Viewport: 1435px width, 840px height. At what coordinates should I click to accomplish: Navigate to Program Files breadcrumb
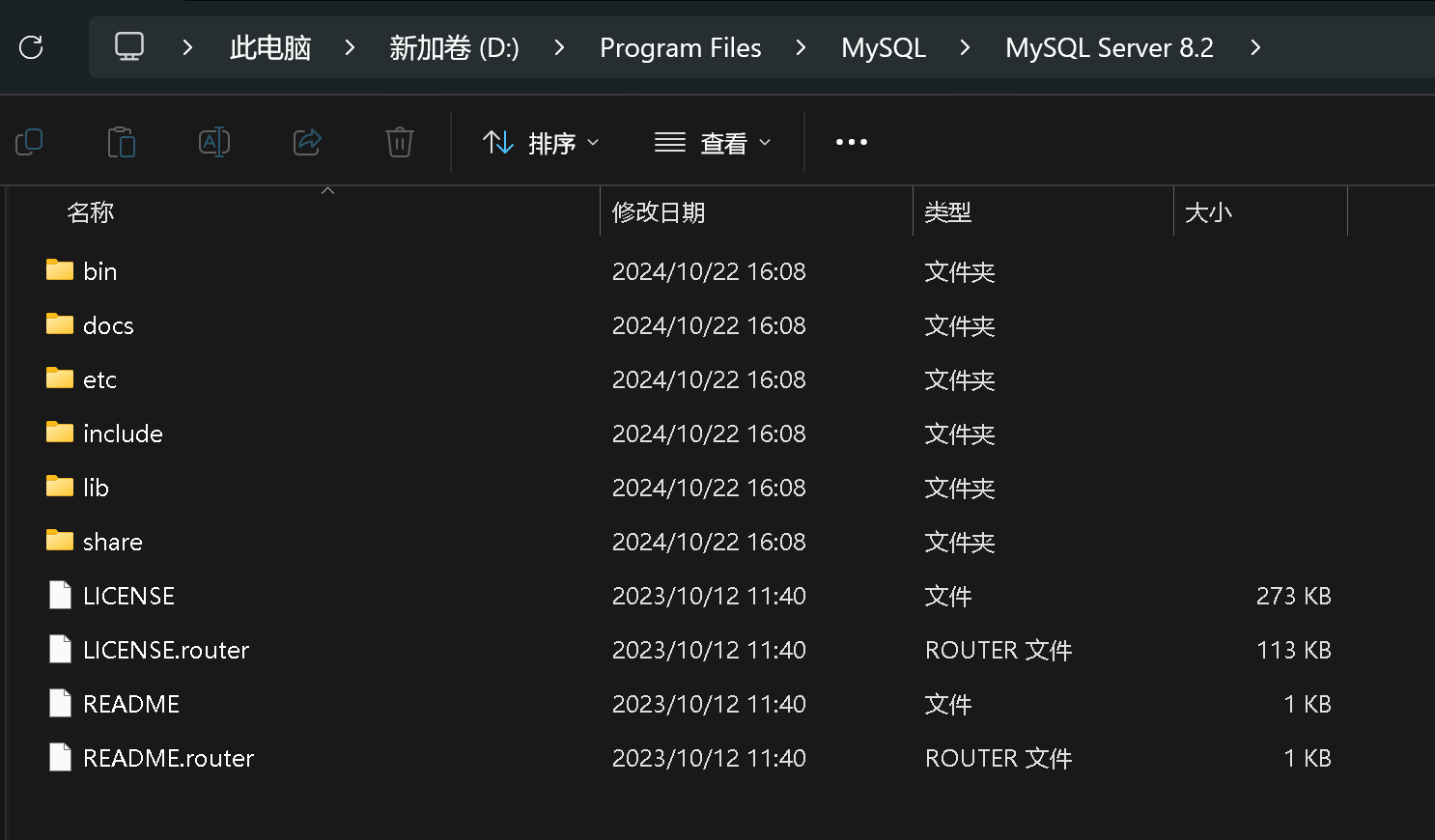click(x=681, y=47)
